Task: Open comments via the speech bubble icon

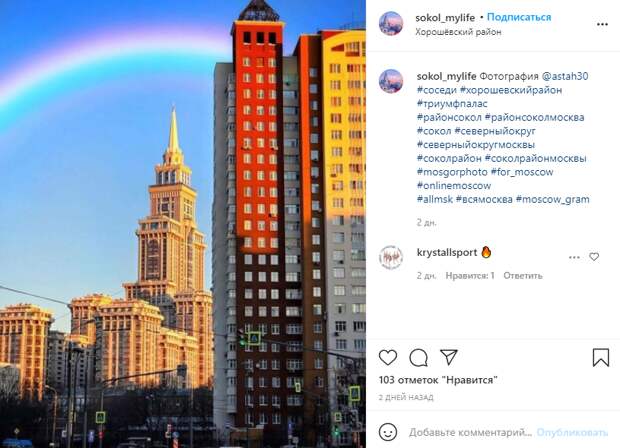Action: pos(418,358)
